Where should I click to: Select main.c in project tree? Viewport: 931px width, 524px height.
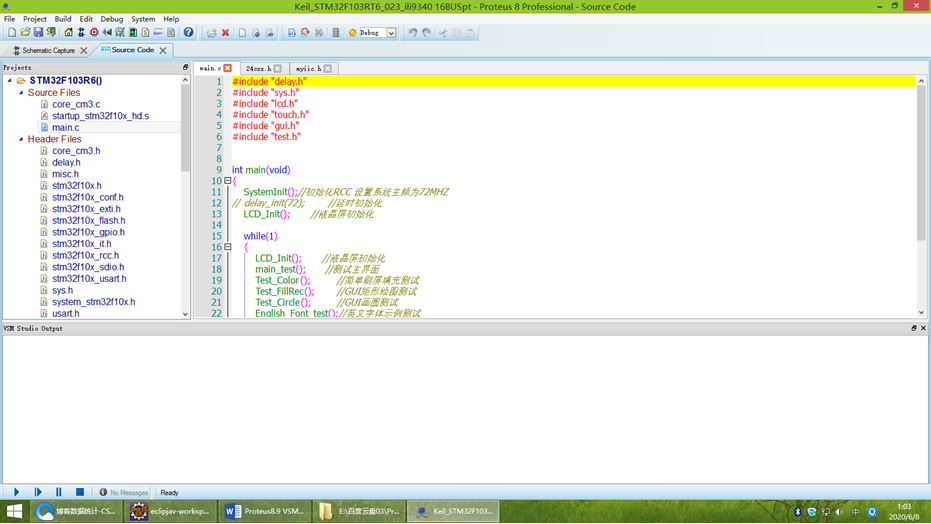pos(65,128)
